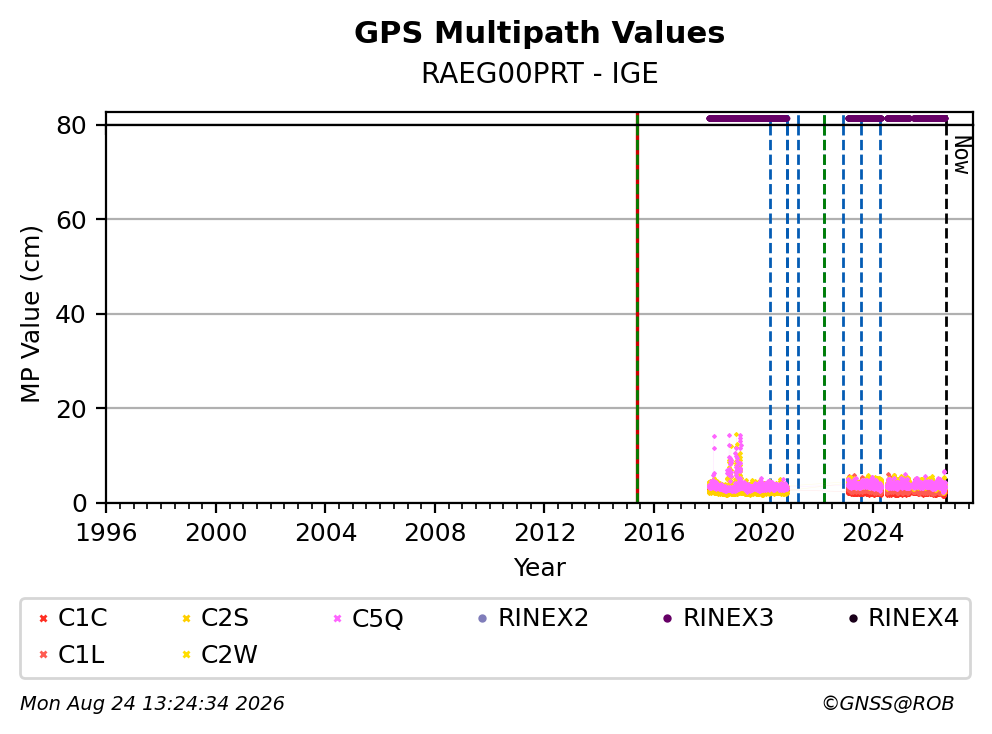Click the MP Value (cm) axis label
This screenshot has width=992, height=734.
[30, 314]
